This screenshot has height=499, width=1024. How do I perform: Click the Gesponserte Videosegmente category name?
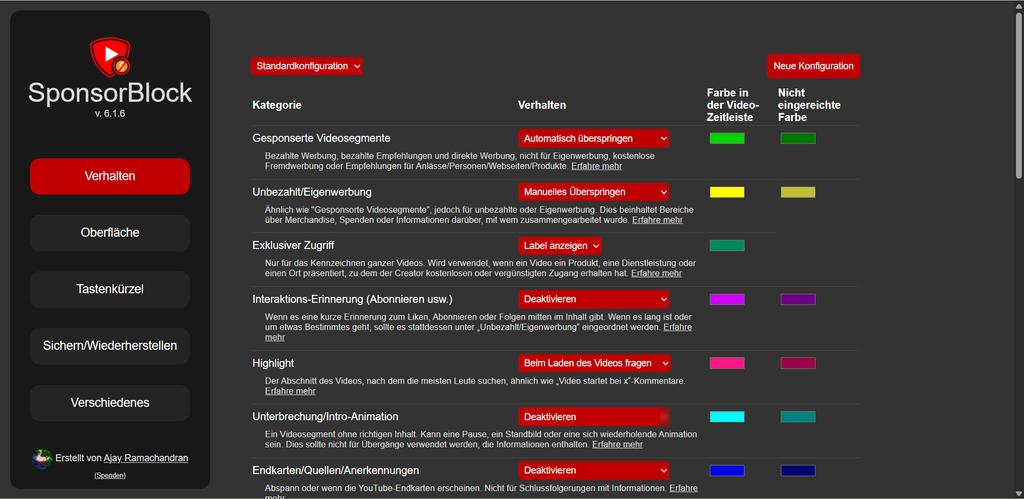click(321, 138)
